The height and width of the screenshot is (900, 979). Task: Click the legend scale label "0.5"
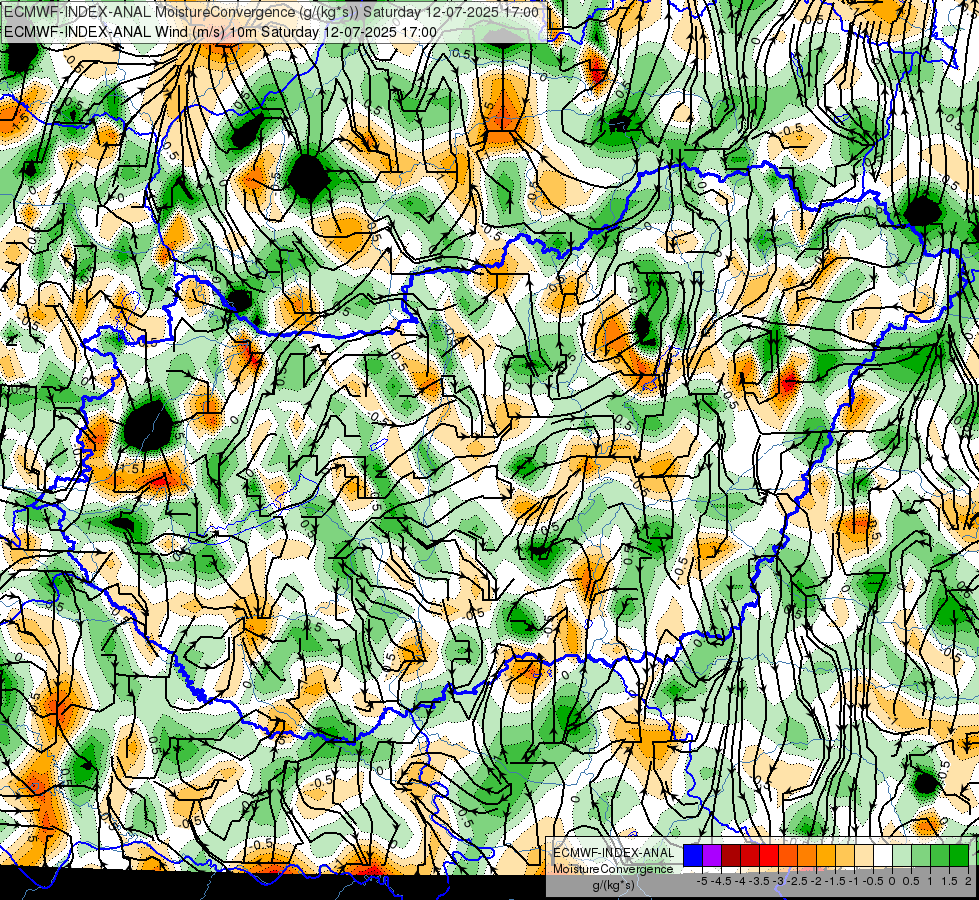(911, 881)
